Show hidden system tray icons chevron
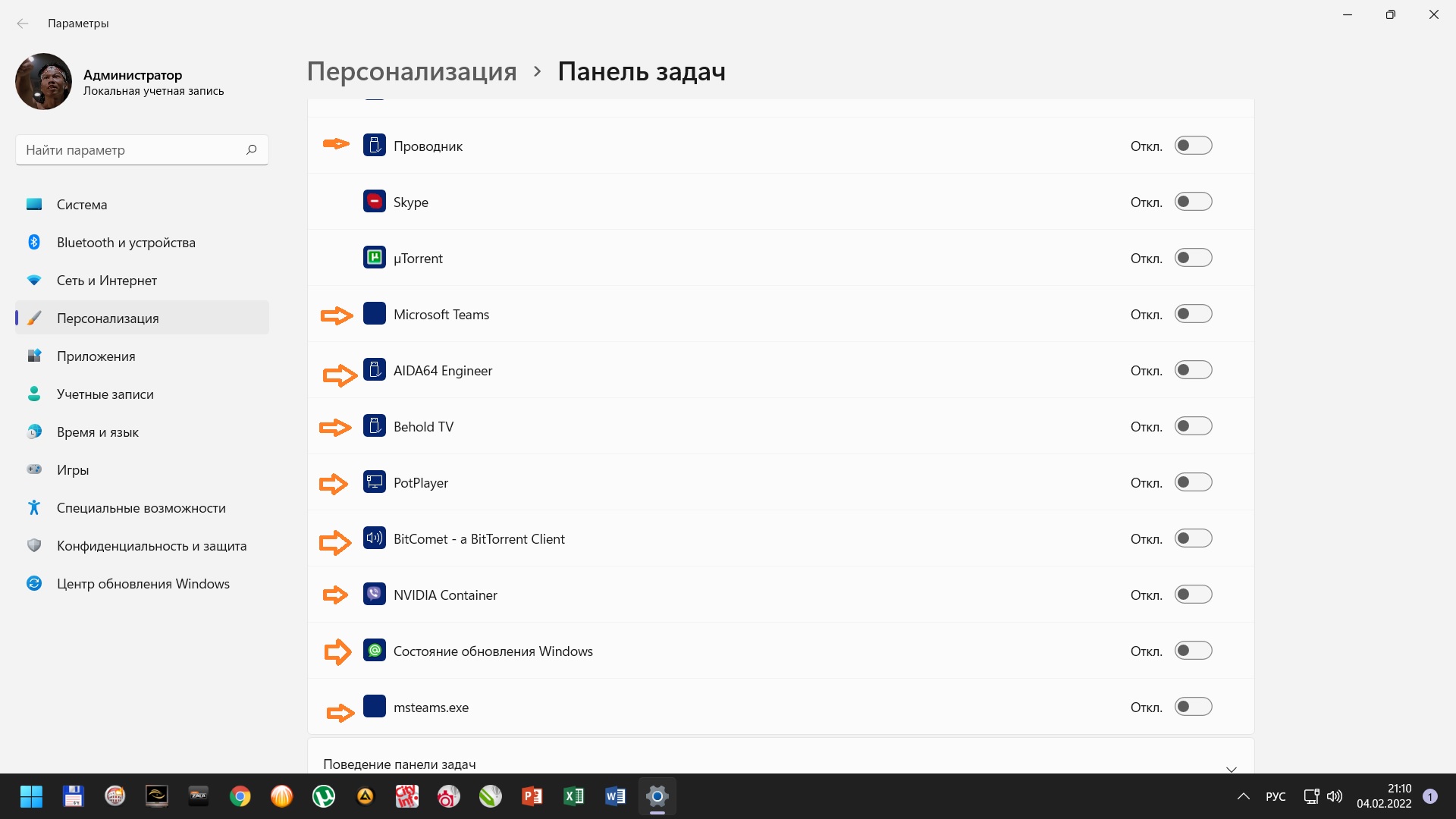This screenshot has height=819, width=1456. (x=1243, y=796)
